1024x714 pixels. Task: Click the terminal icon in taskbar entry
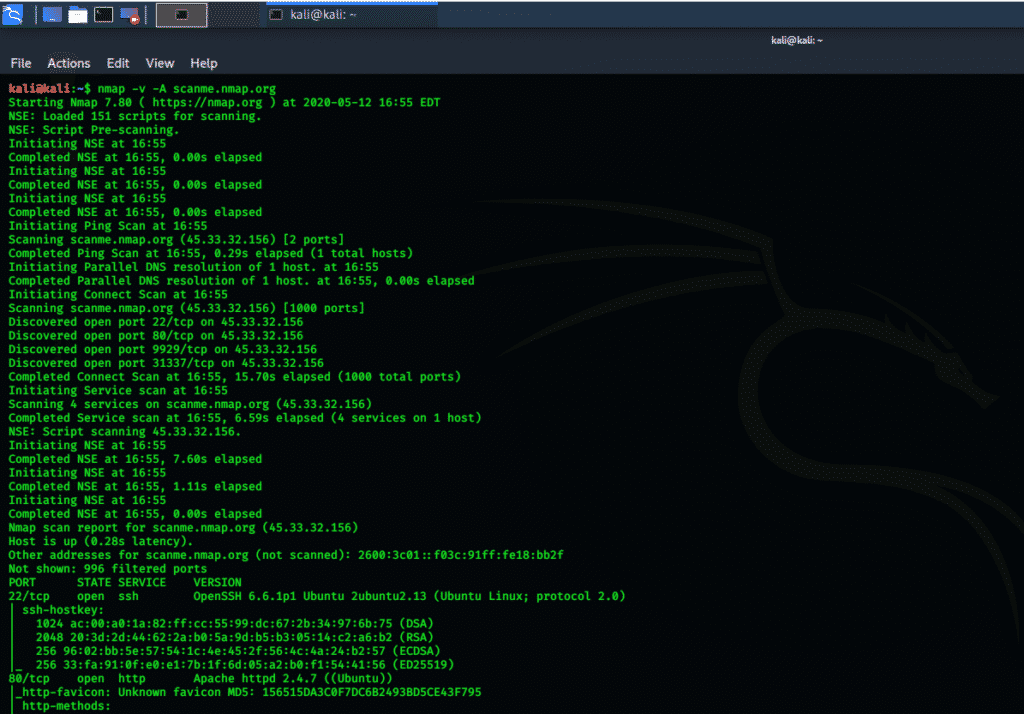click(276, 14)
